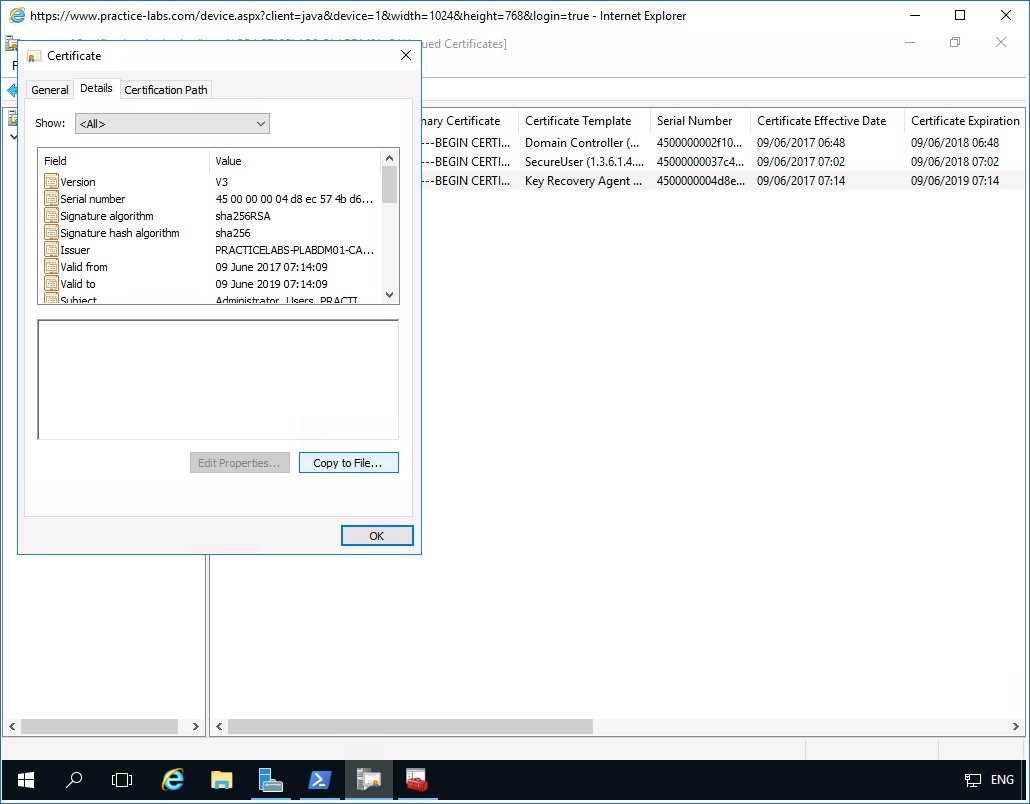The height and width of the screenshot is (804, 1030).
Task: Open the red toolbox Administrative Tools taskbar icon
Action: [416, 780]
